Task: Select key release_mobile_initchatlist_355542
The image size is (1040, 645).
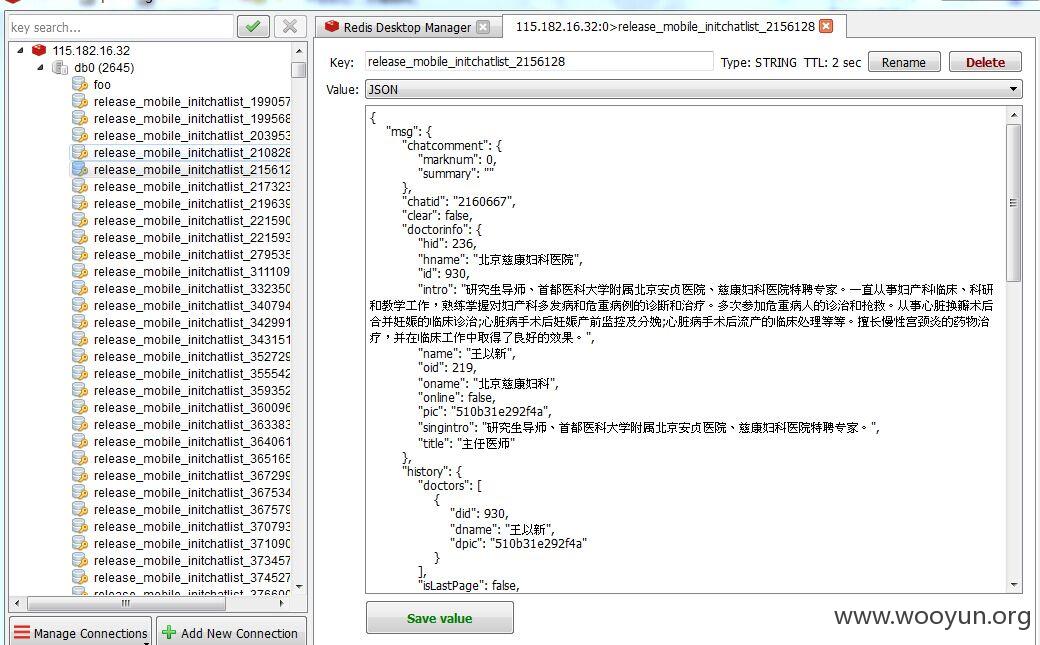Action: (192, 374)
